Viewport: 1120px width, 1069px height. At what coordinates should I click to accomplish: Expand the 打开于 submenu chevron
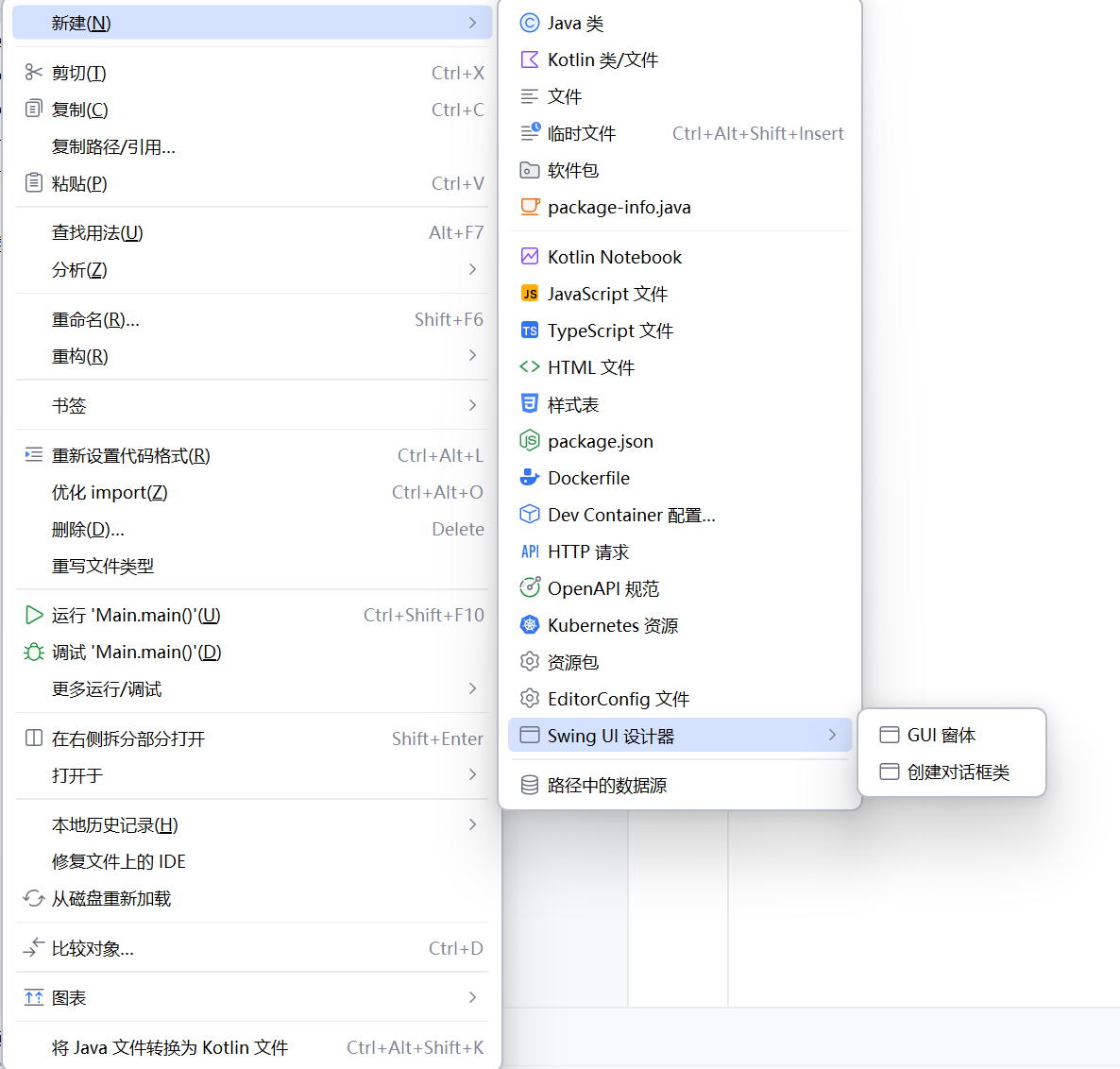[473, 774]
